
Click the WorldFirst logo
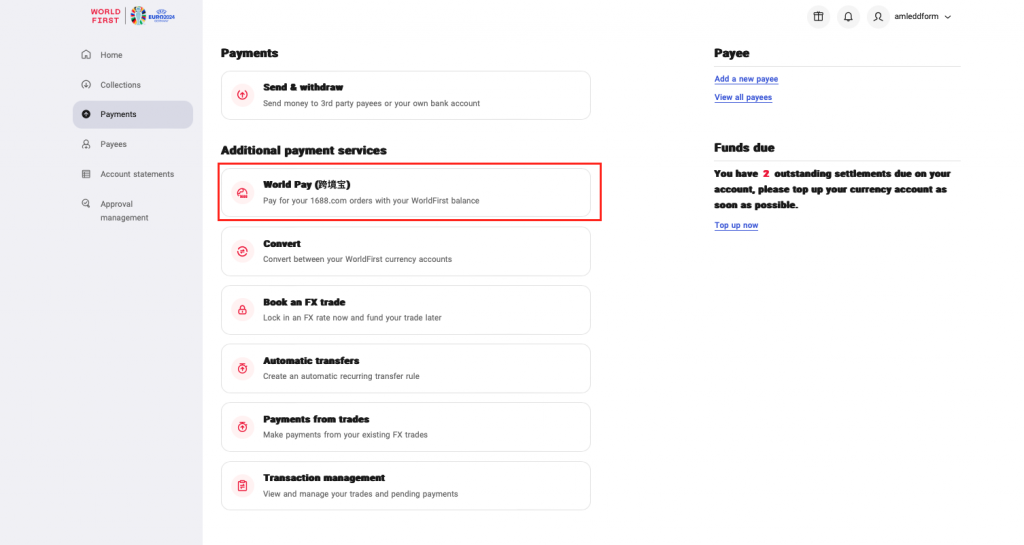(x=105, y=16)
